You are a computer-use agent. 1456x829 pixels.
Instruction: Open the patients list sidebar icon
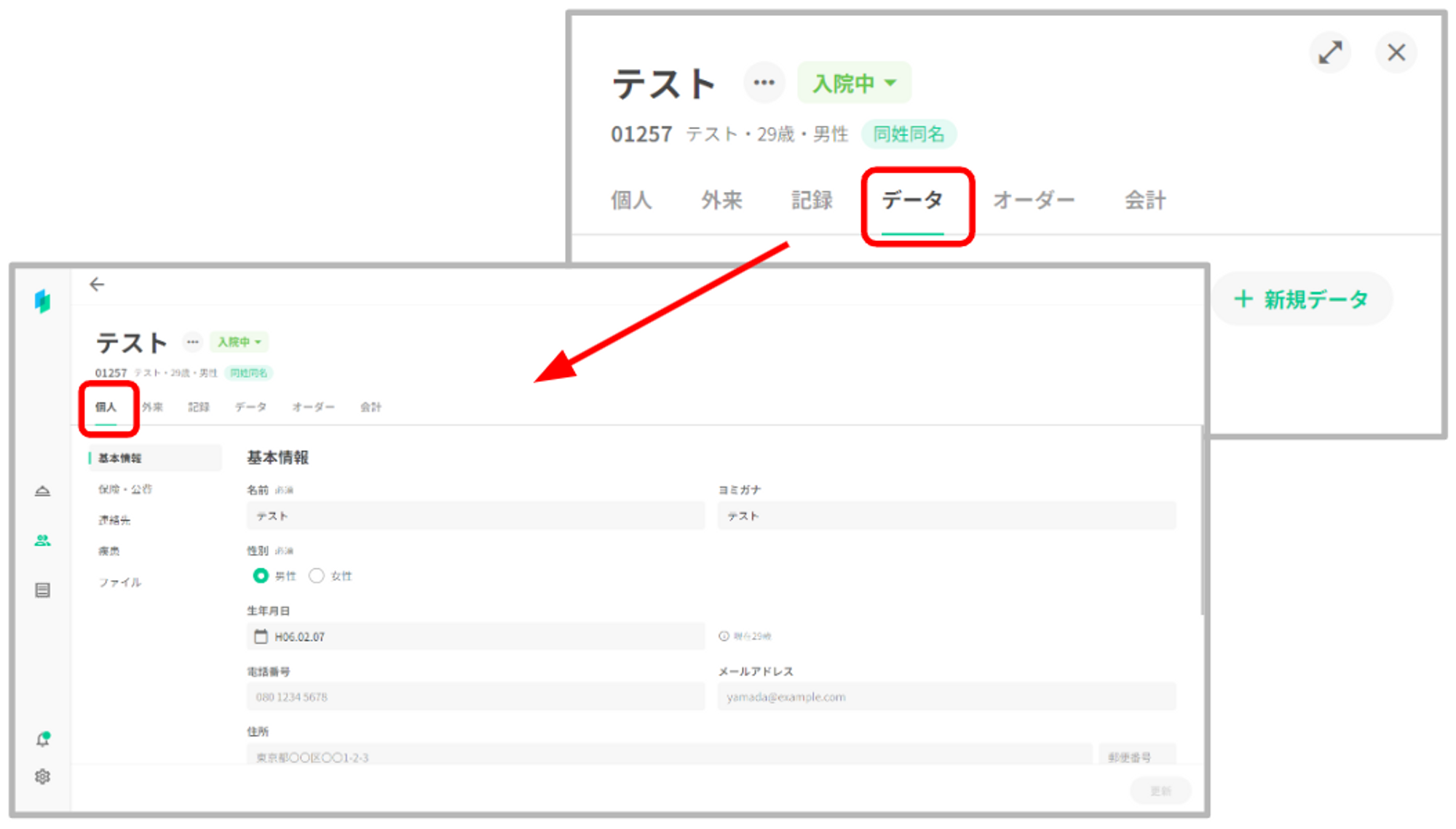[42, 540]
